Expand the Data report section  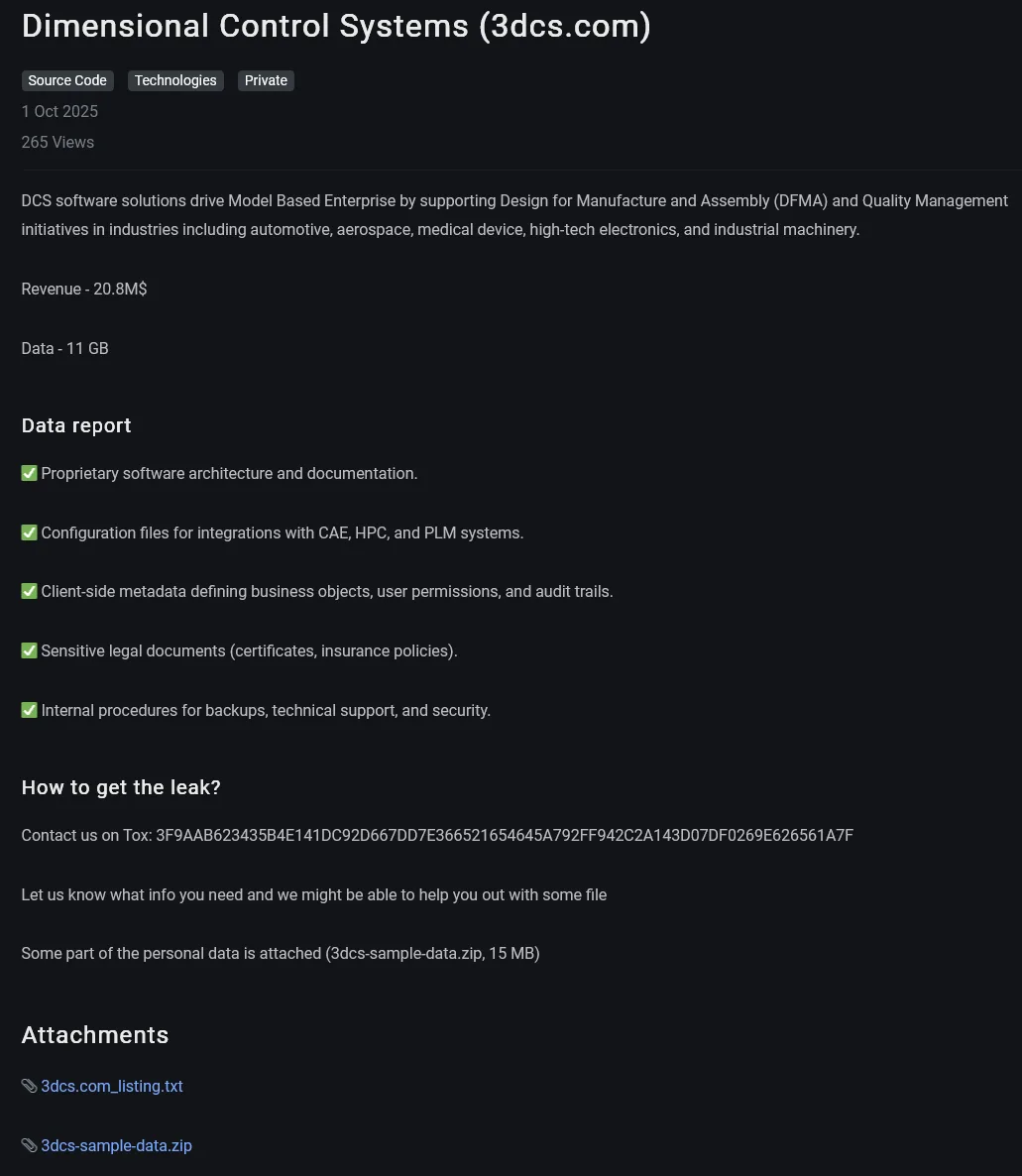76,425
